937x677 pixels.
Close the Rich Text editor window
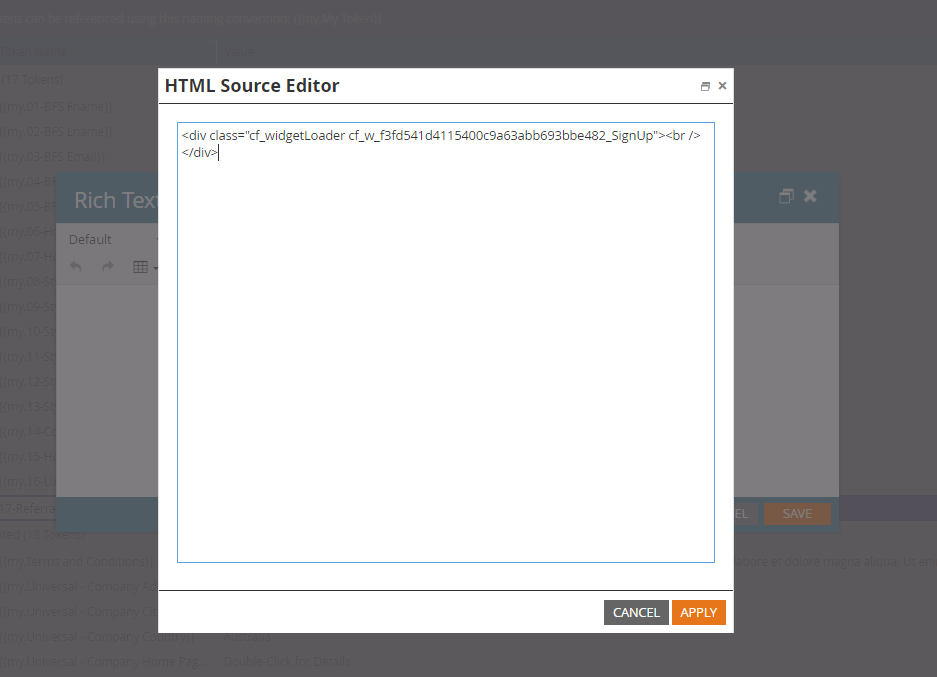click(x=810, y=196)
